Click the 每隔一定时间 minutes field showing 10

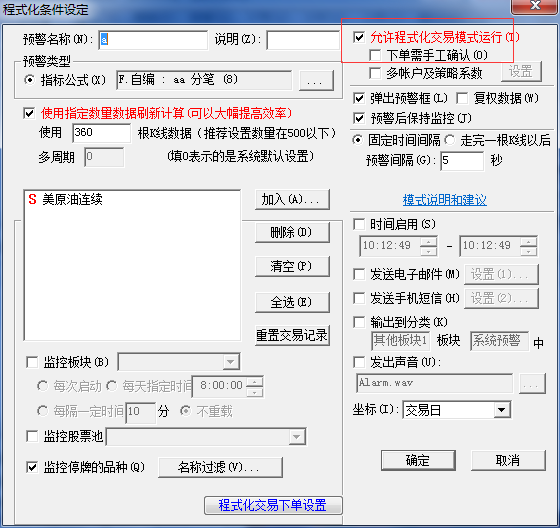[x=141, y=412]
